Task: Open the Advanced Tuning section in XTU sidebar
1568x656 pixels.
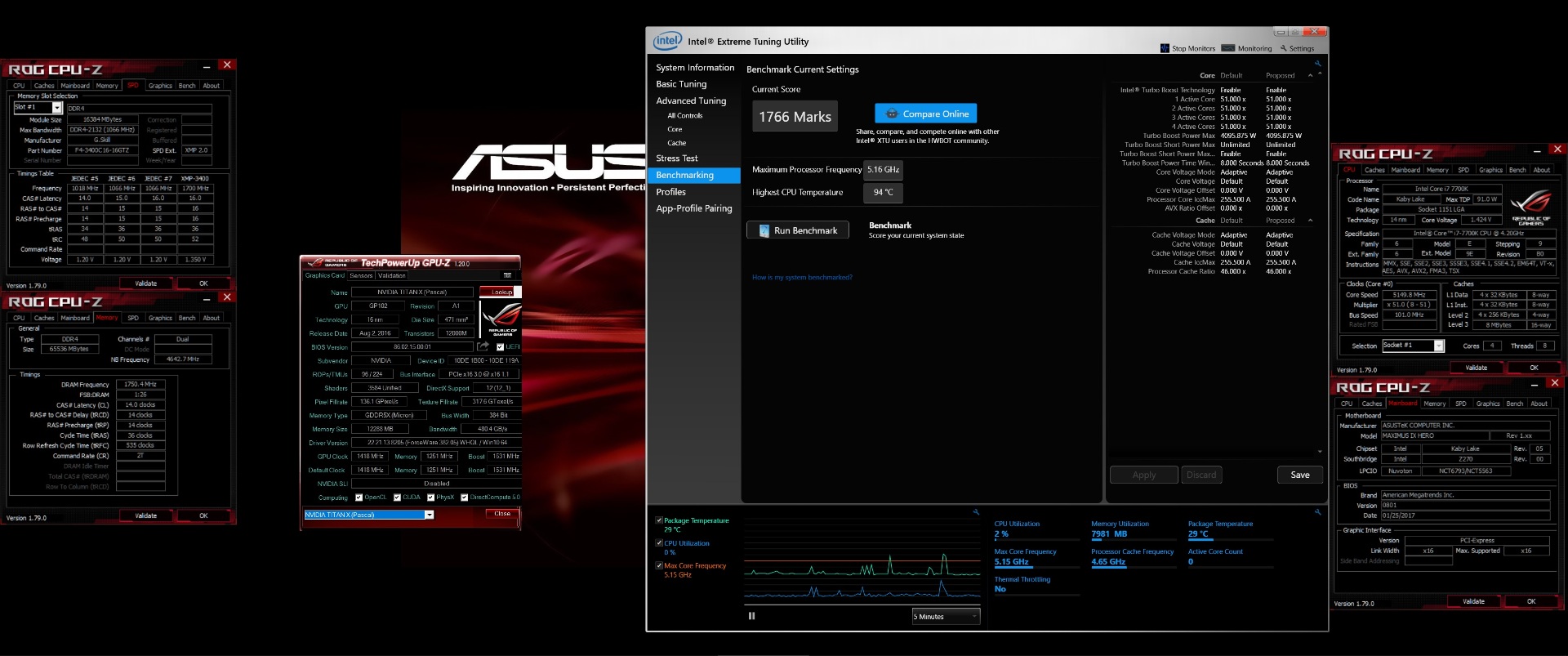Action: click(x=691, y=100)
